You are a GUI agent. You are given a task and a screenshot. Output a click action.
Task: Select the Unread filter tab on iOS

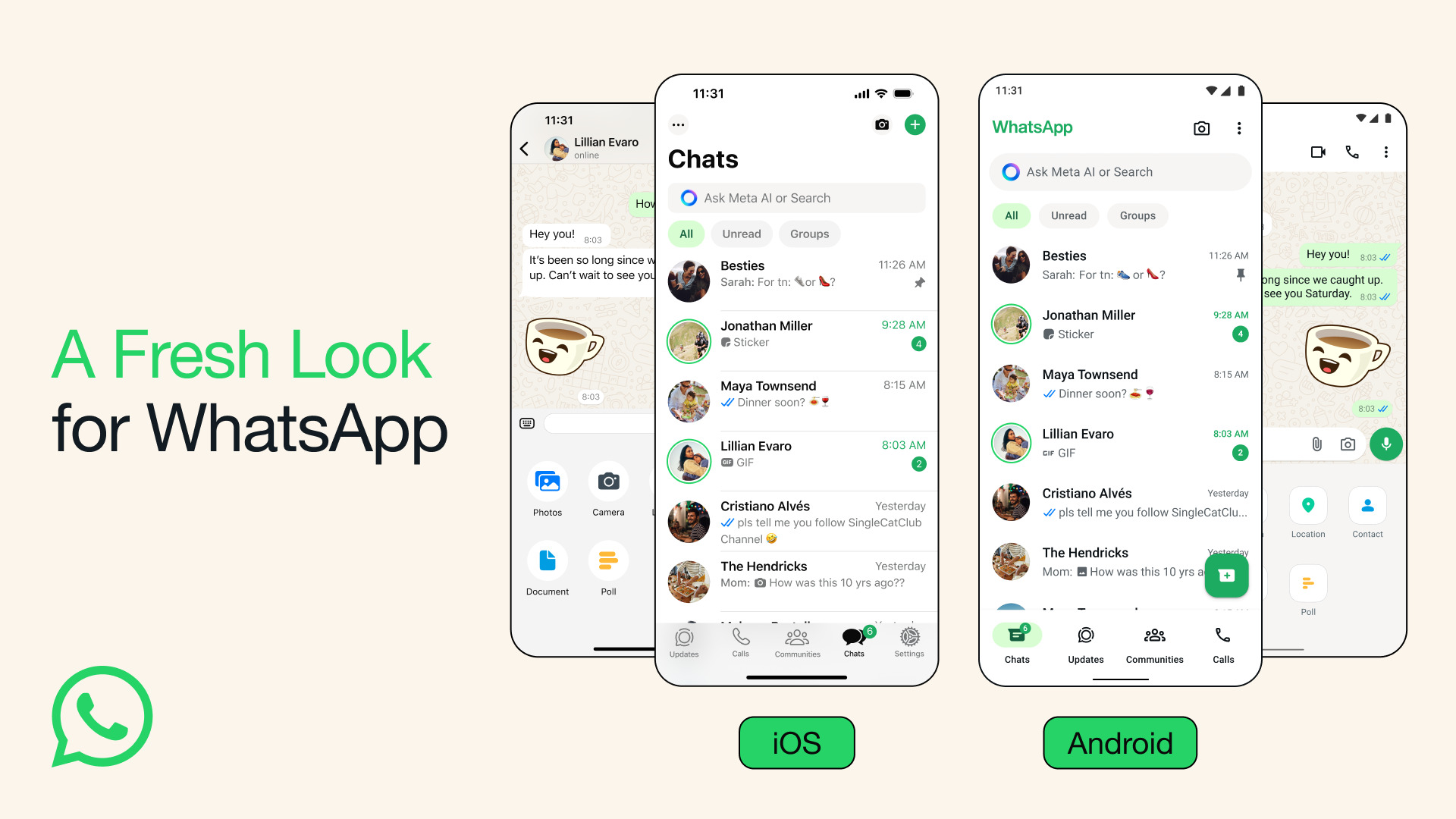point(740,233)
